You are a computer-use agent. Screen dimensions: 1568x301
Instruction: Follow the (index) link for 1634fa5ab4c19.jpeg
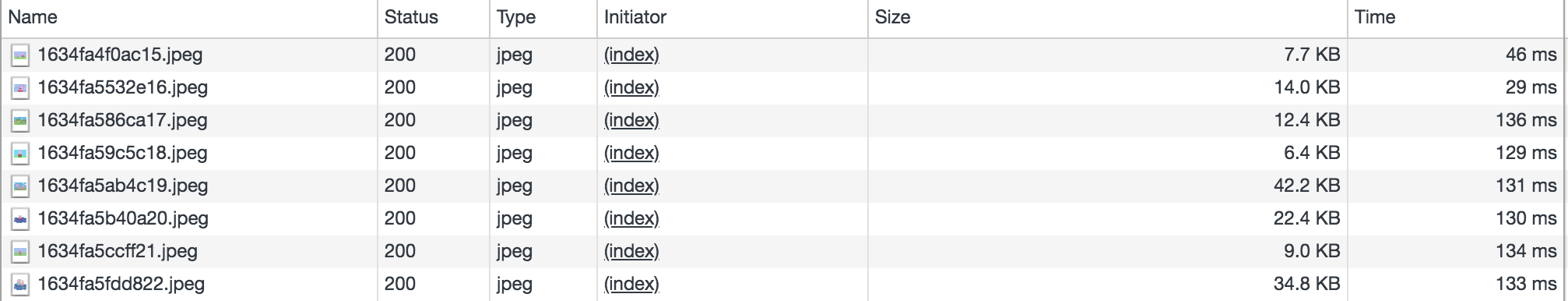point(631,186)
